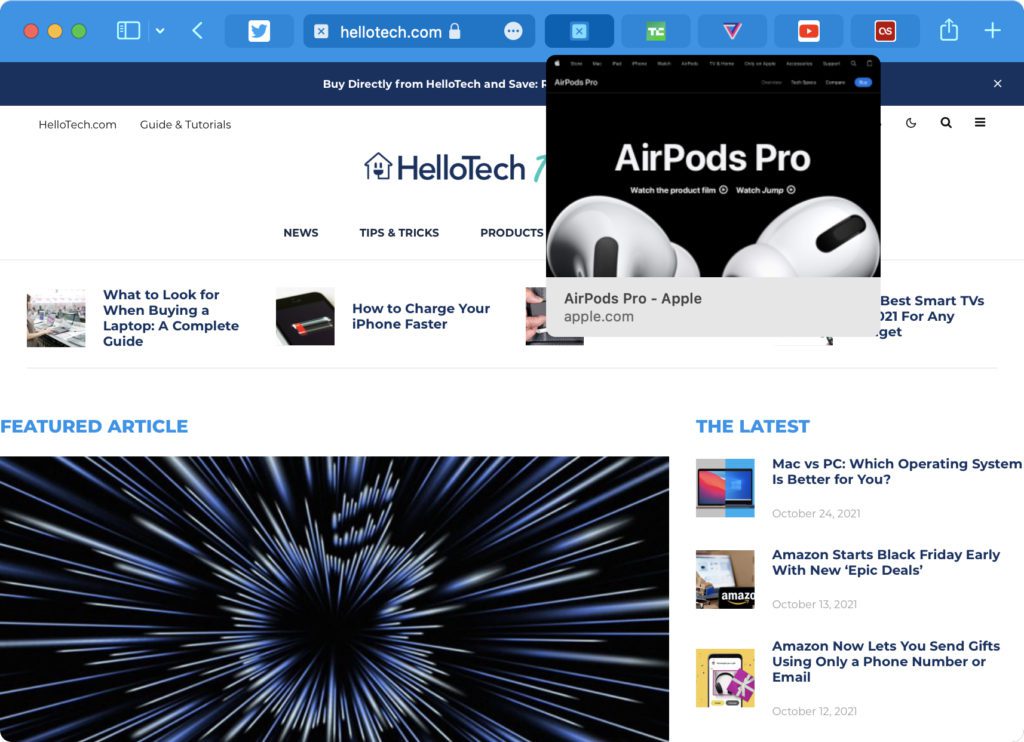Open How to Charge Your iPhone Faster

(x=421, y=316)
